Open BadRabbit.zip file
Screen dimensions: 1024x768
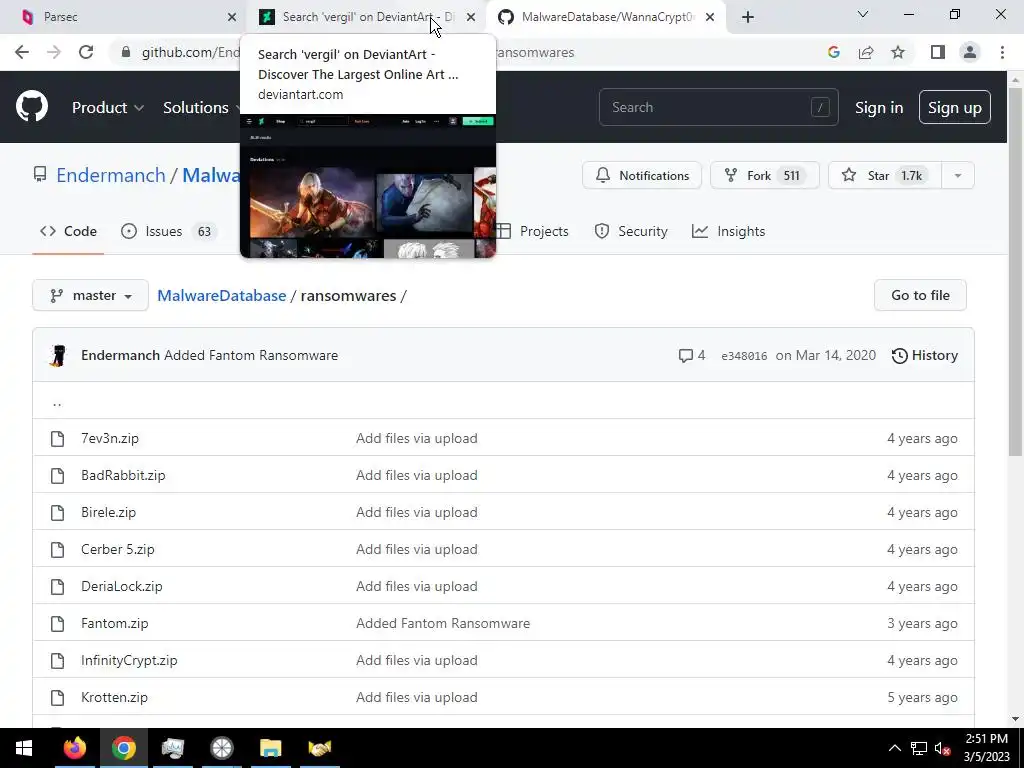(123, 475)
